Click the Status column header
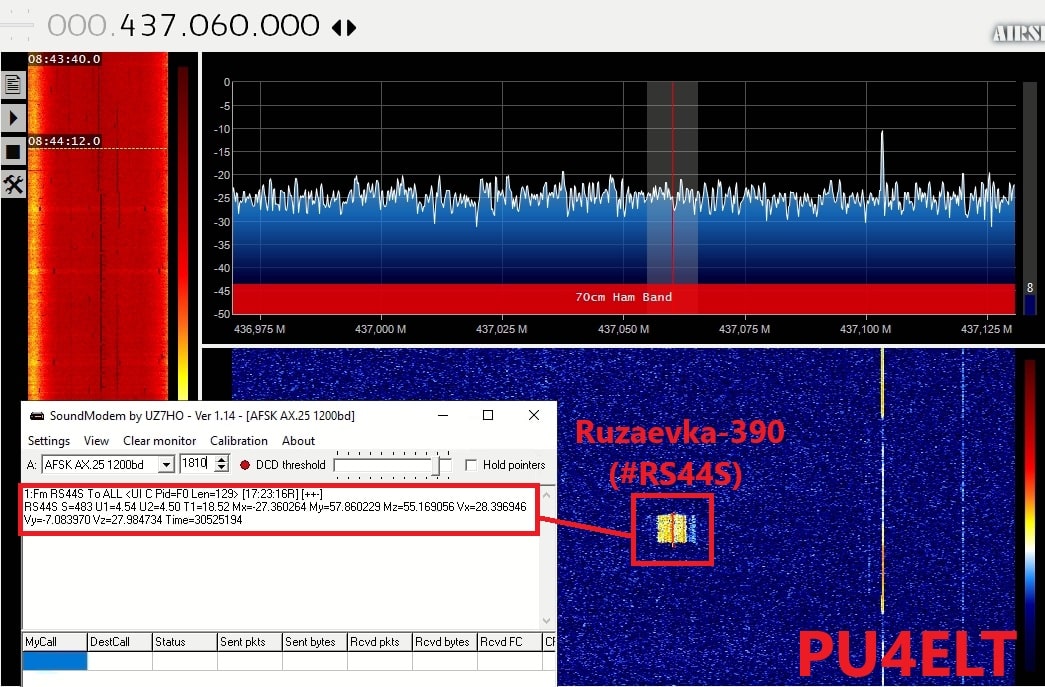 [185, 642]
